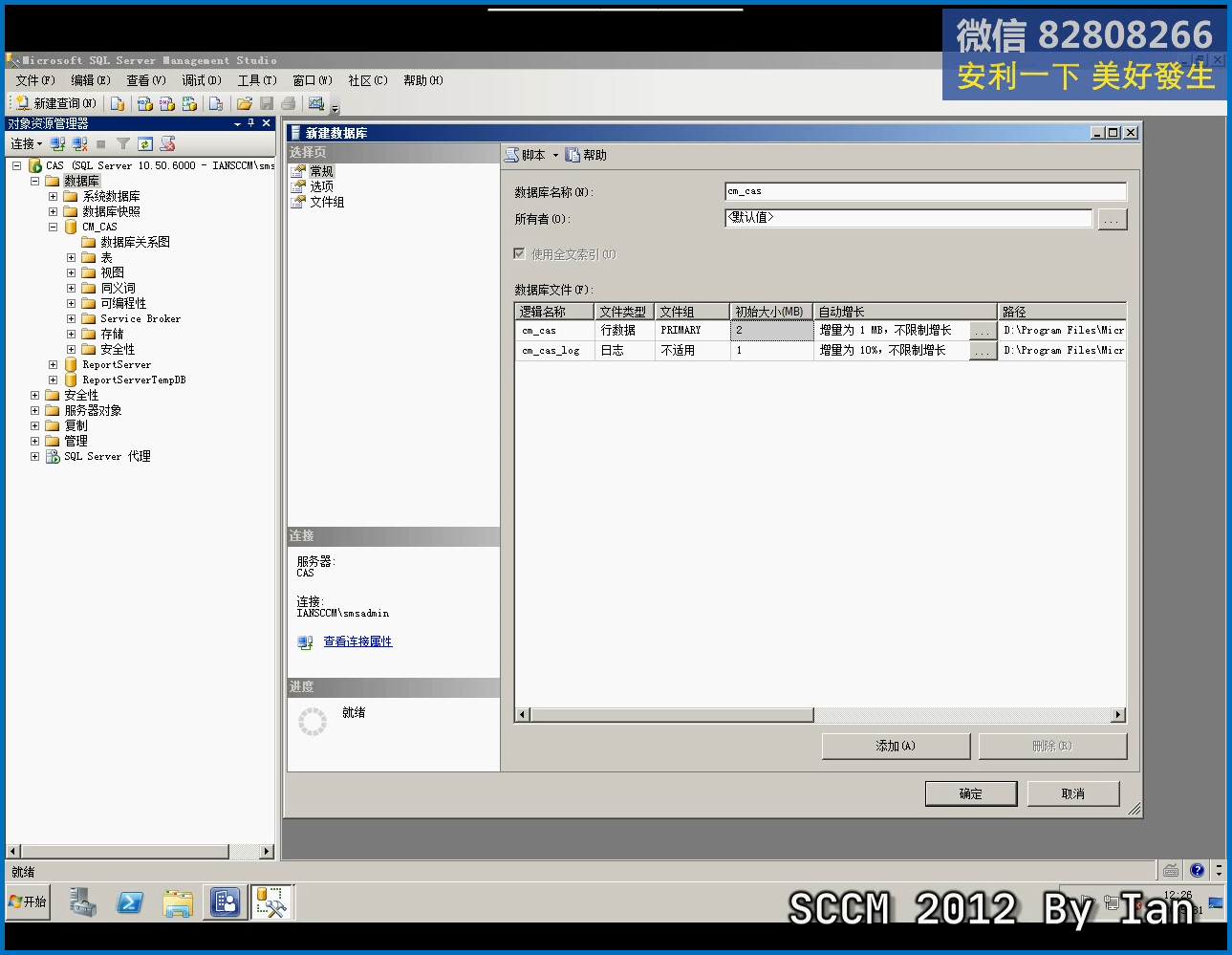
Task: Open the 编辑(E) menu
Action: pos(91,80)
